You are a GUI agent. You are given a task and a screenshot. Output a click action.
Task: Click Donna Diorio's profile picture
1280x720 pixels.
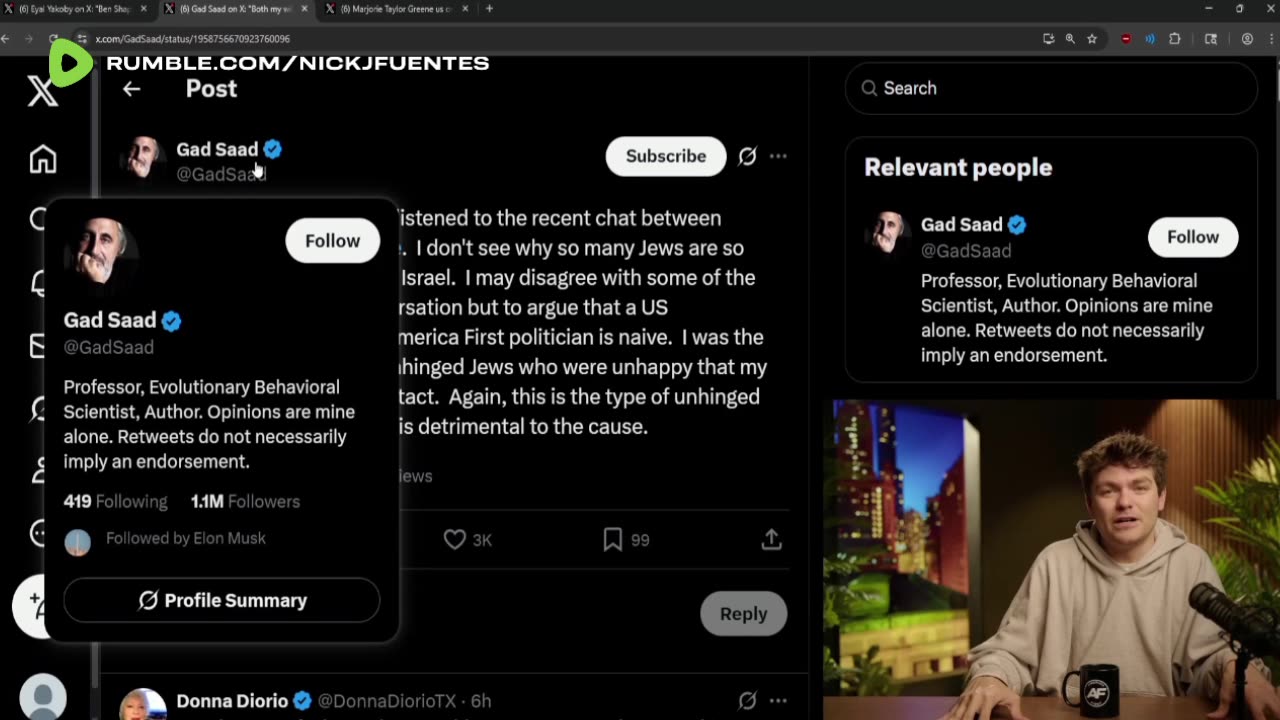[x=143, y=705]
